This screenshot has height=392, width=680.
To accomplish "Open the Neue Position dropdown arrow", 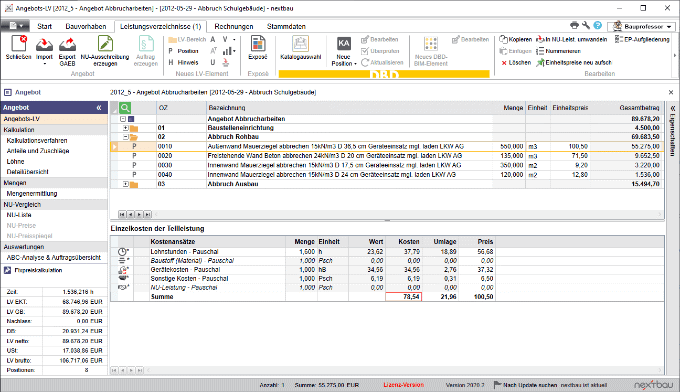I will (x=355, y=64).
